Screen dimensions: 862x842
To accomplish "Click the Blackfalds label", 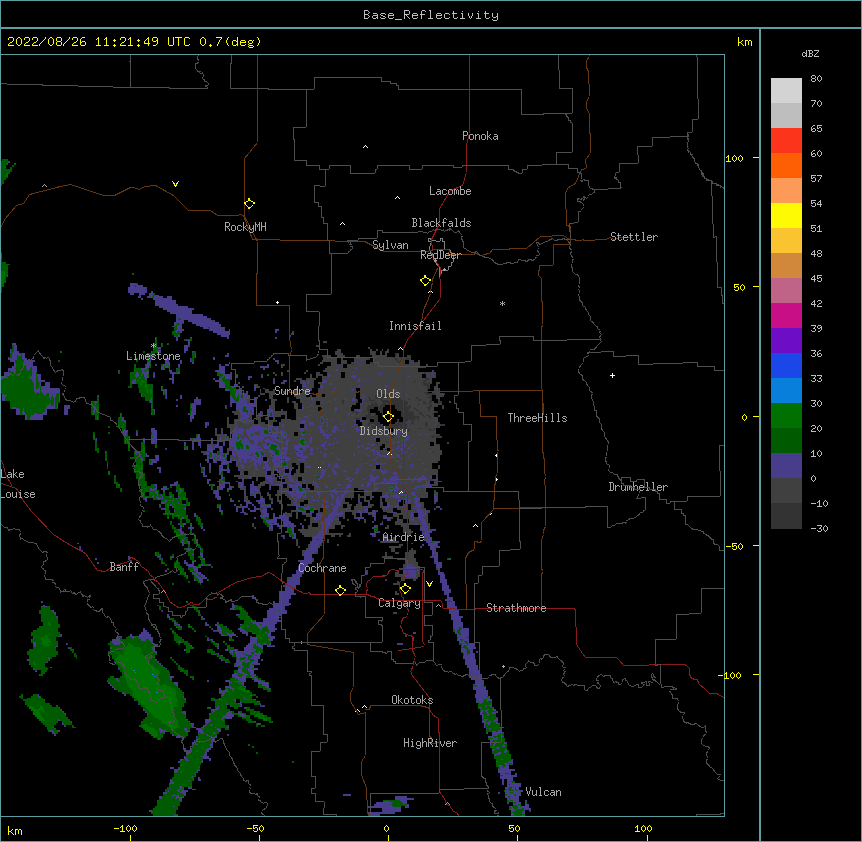I will (x=441, y=223).
